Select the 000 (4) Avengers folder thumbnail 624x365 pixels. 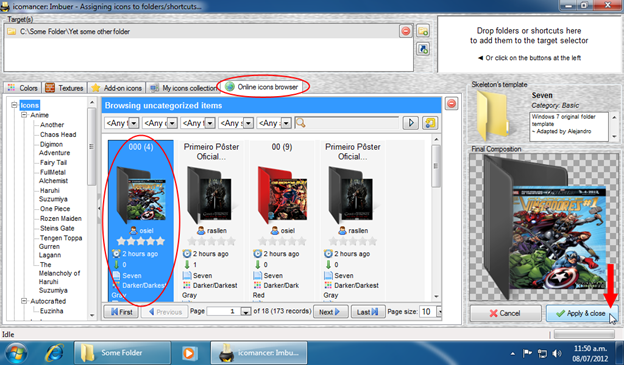coord(141,195)
